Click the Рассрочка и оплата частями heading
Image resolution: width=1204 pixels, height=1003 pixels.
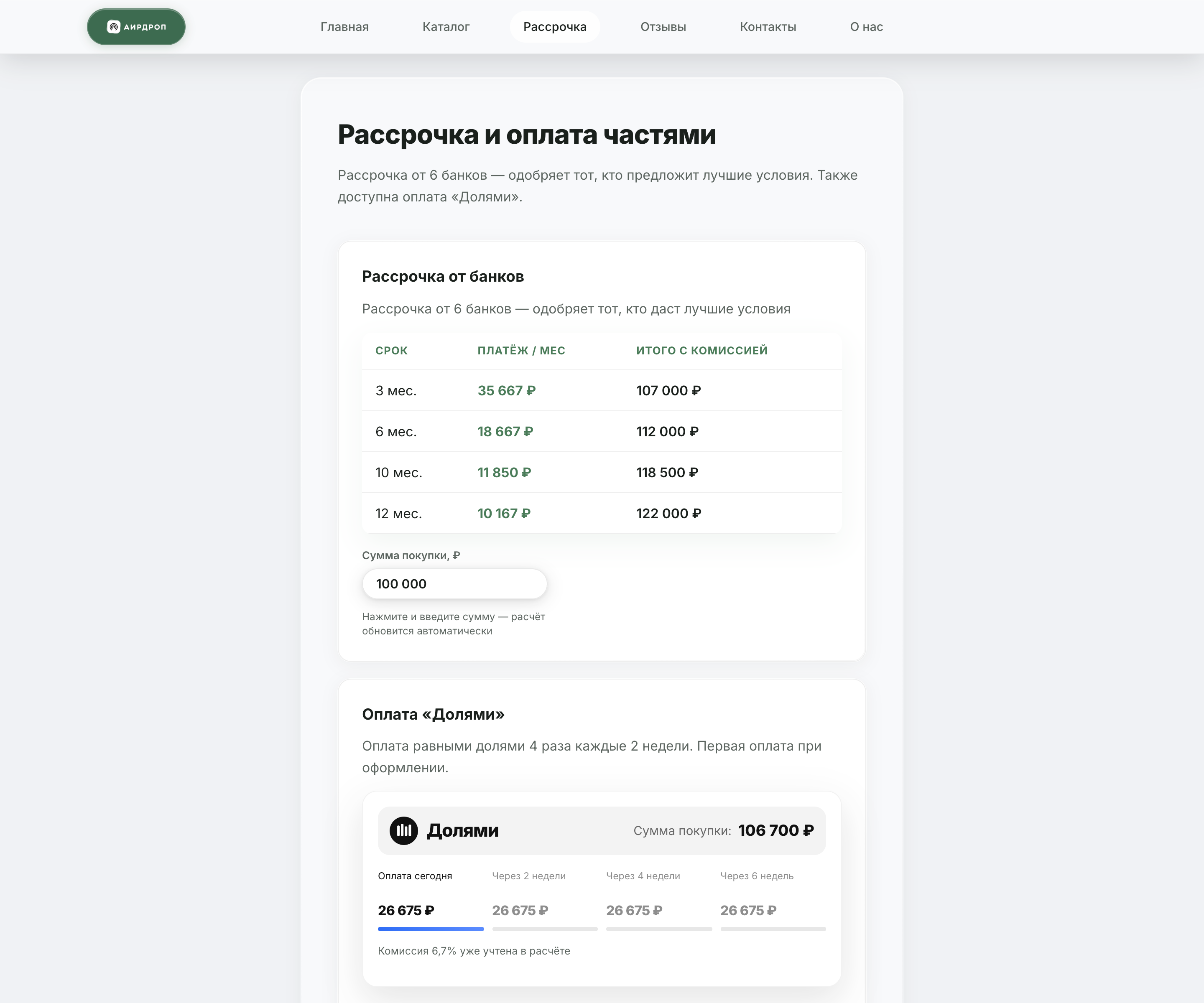pyautogui.click(x=527, y=135)
